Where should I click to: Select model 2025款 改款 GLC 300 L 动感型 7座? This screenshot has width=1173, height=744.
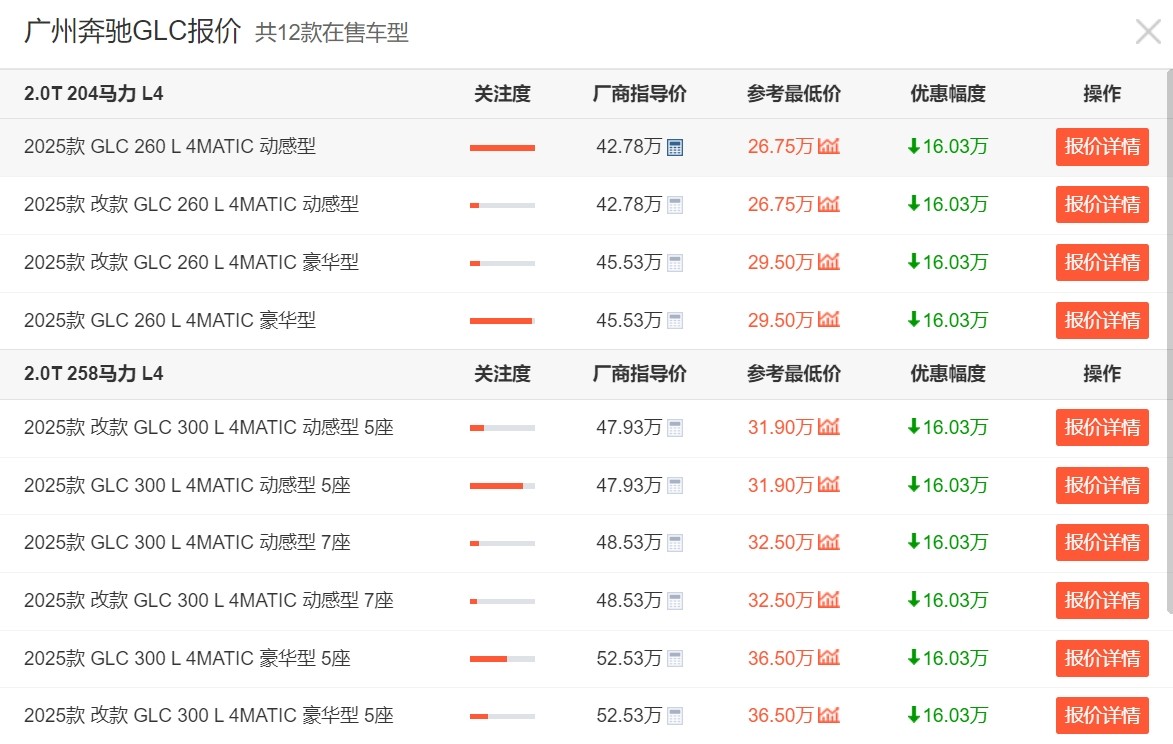(209, 600)
